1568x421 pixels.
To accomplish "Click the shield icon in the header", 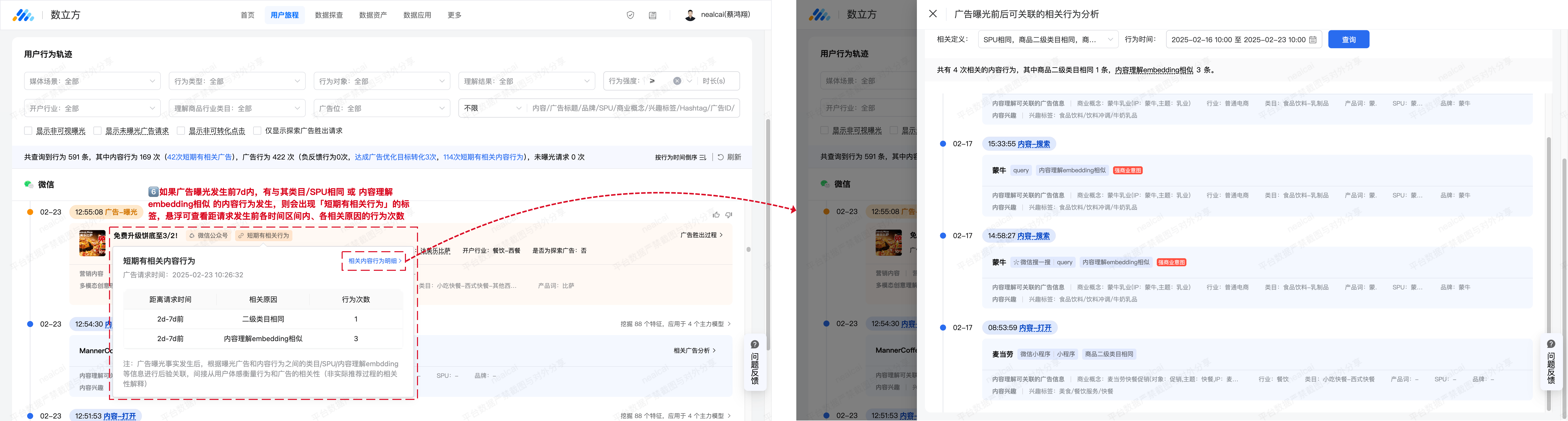I will [x=630, y=15].
